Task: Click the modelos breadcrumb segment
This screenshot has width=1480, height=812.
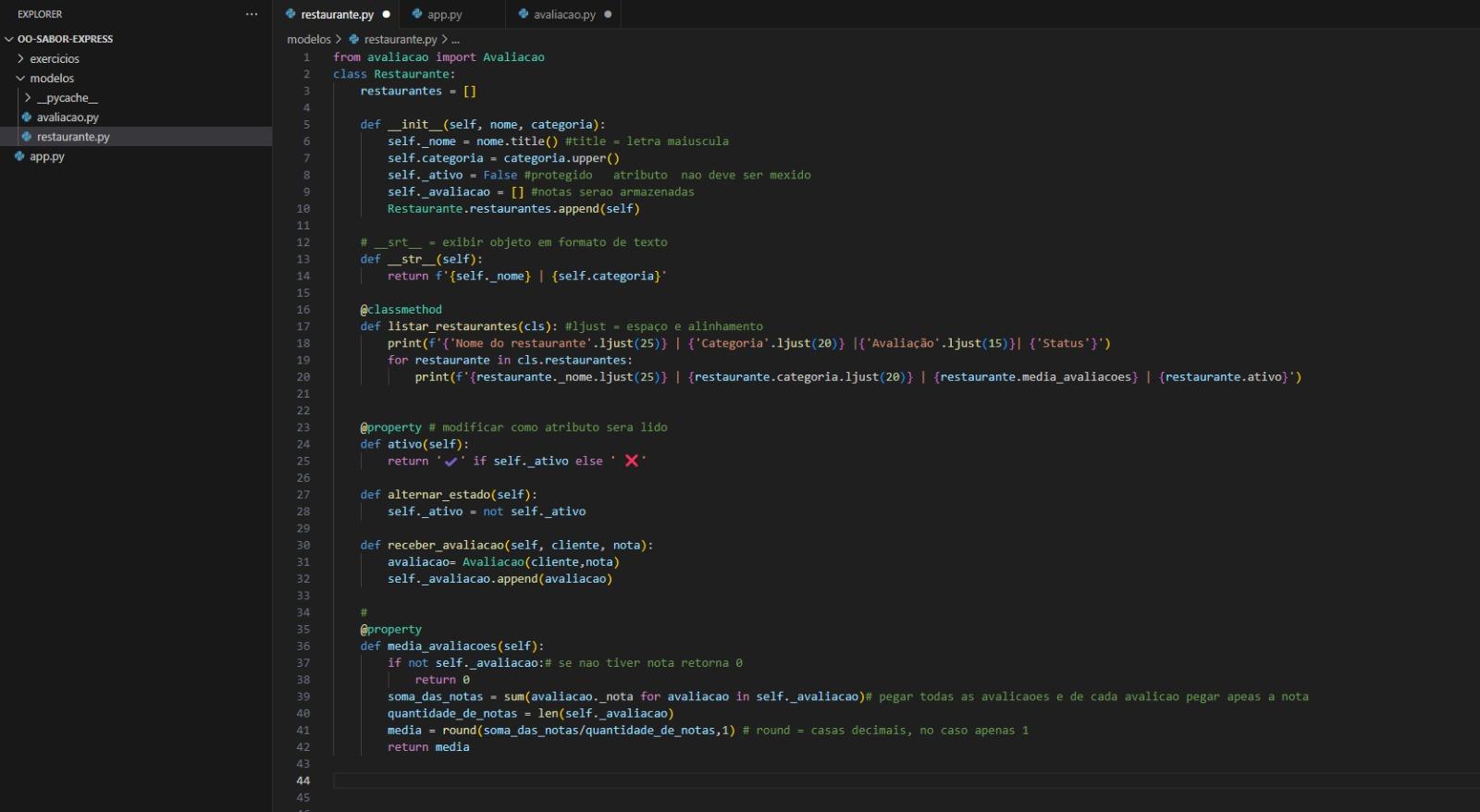Action: [x=309, y=39]
